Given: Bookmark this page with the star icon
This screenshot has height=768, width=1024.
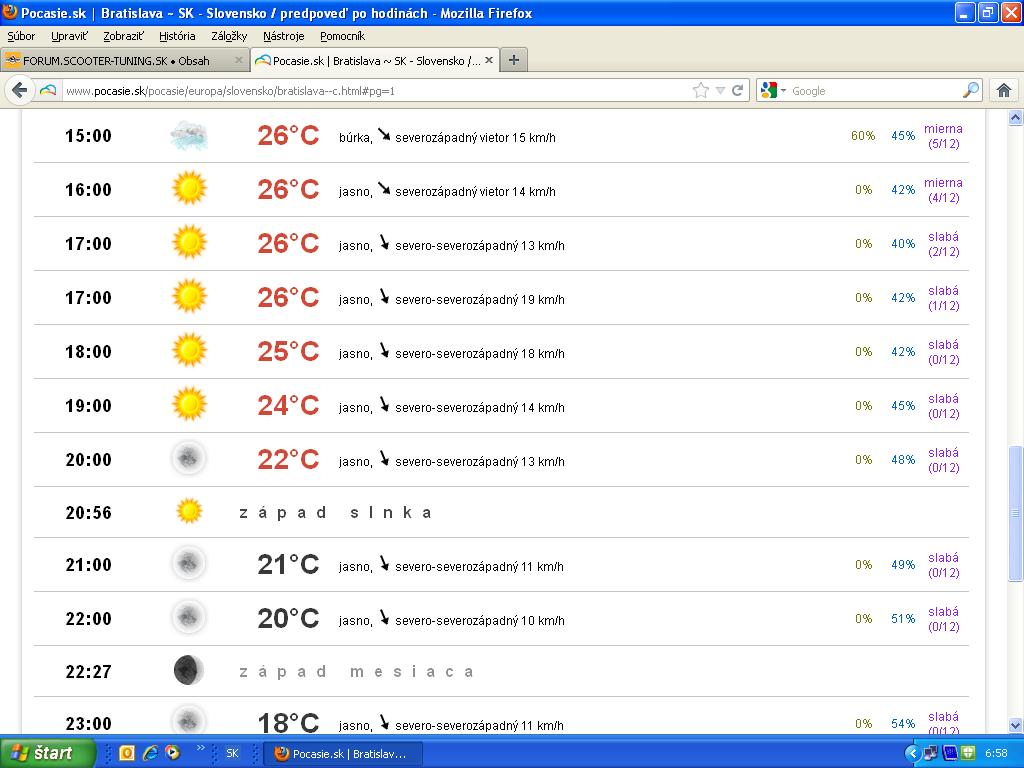Looking at the screenshot, I should (700, 90).
